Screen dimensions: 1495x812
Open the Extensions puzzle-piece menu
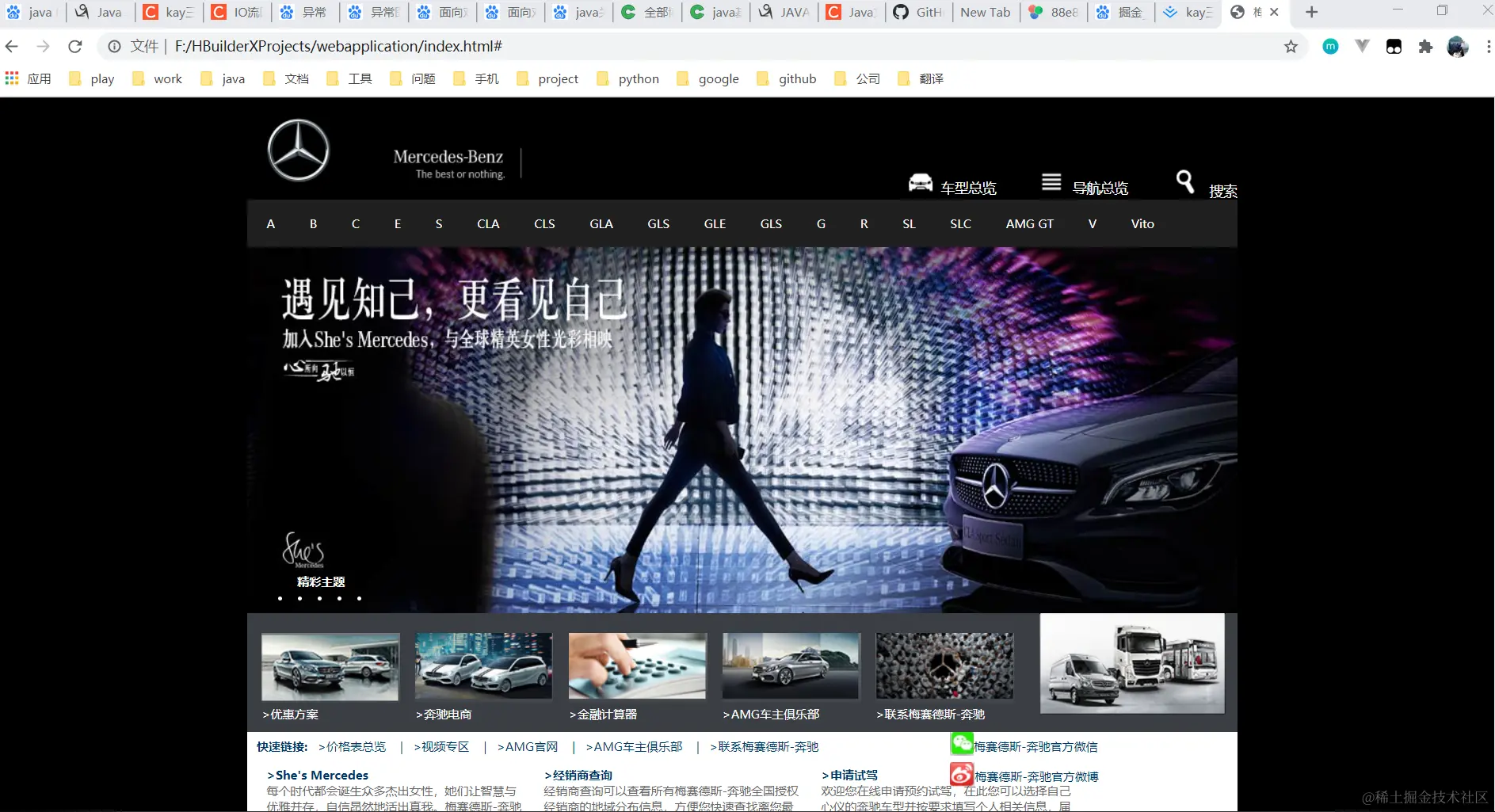pyautogui.click(x=1425, y=47)
